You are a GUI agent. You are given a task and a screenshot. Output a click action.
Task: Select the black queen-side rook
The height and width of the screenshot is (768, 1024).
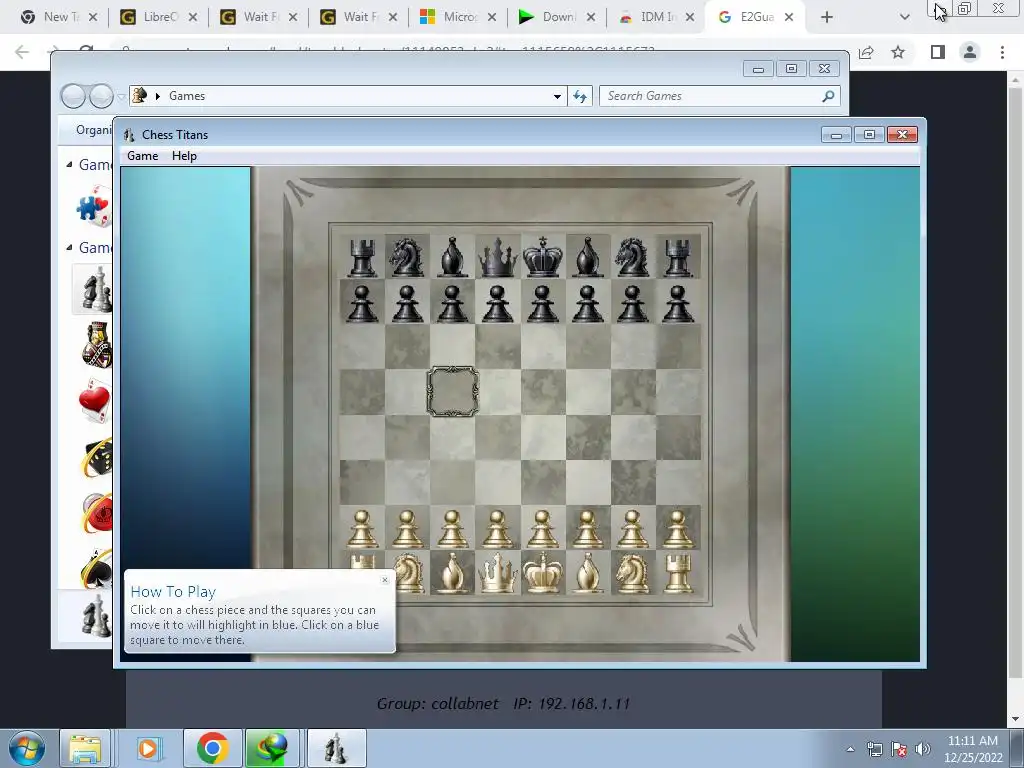point(362,257)
